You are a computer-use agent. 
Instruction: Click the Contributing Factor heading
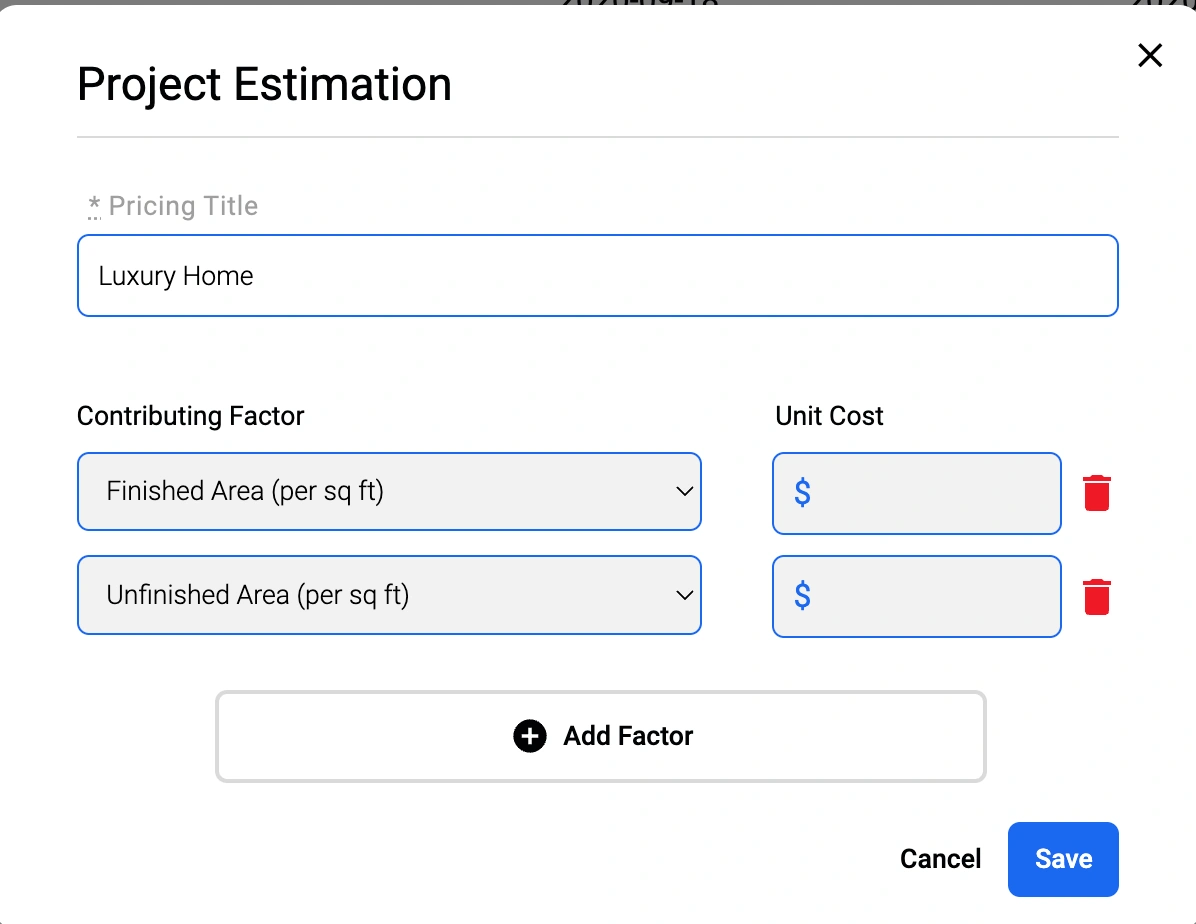[x=191, y=417]
